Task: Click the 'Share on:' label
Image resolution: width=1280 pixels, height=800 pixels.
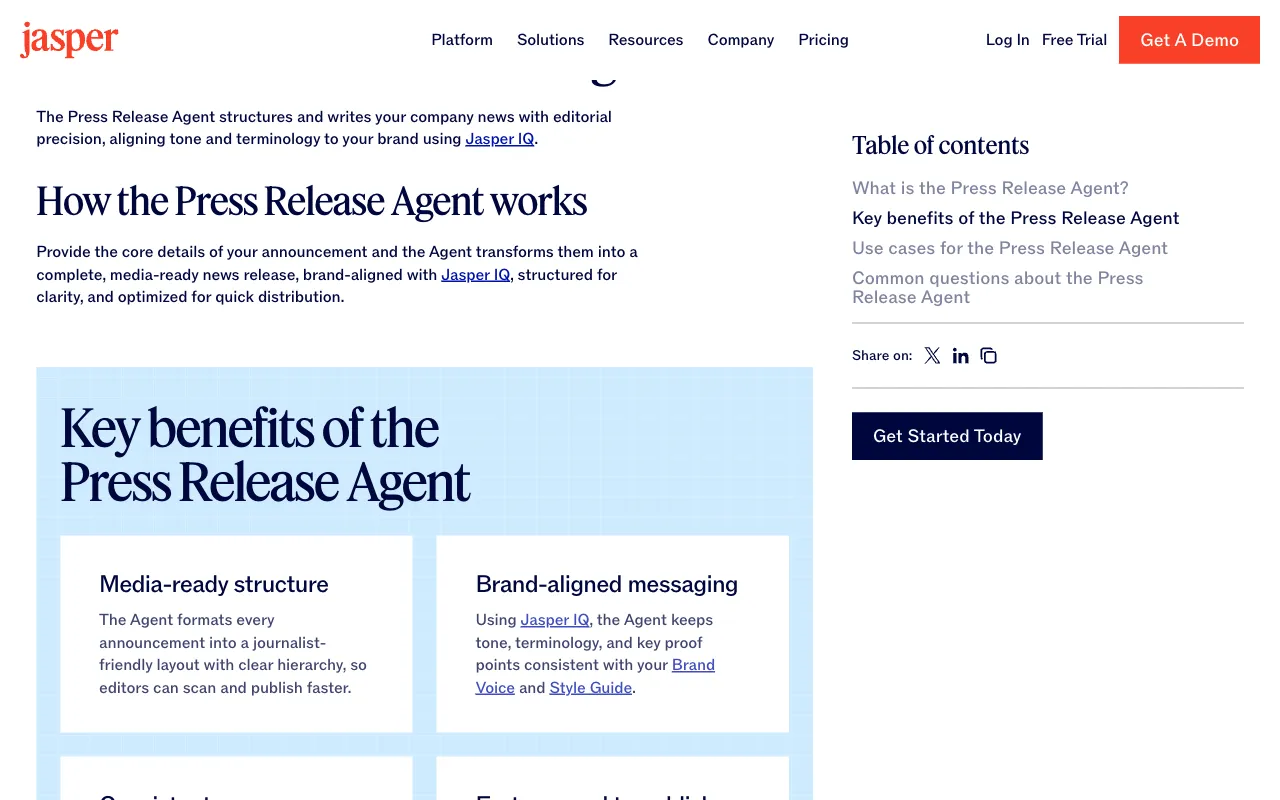Action: (882, 355)
